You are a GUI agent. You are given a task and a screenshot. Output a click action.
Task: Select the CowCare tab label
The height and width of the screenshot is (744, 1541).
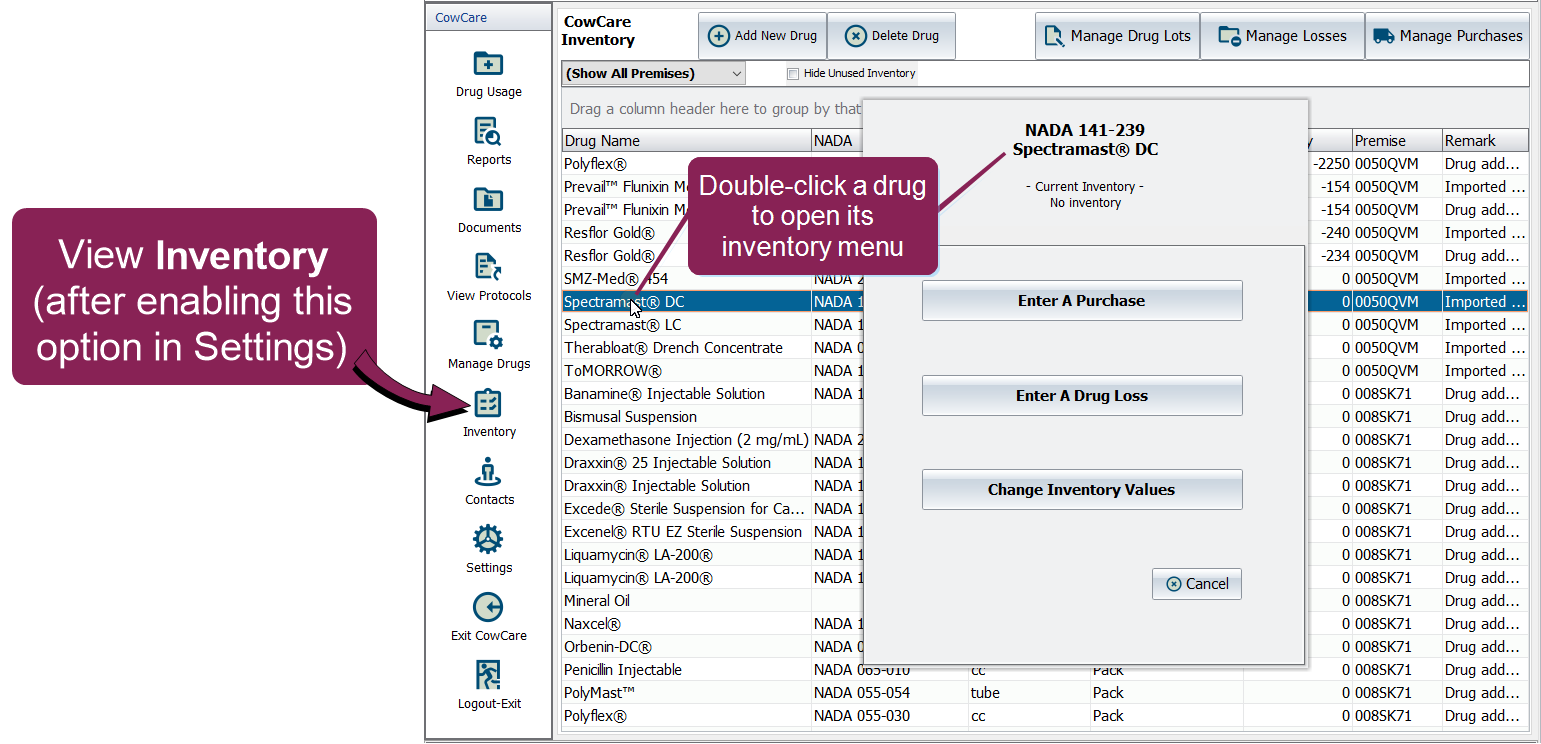[x=461, y=18]
